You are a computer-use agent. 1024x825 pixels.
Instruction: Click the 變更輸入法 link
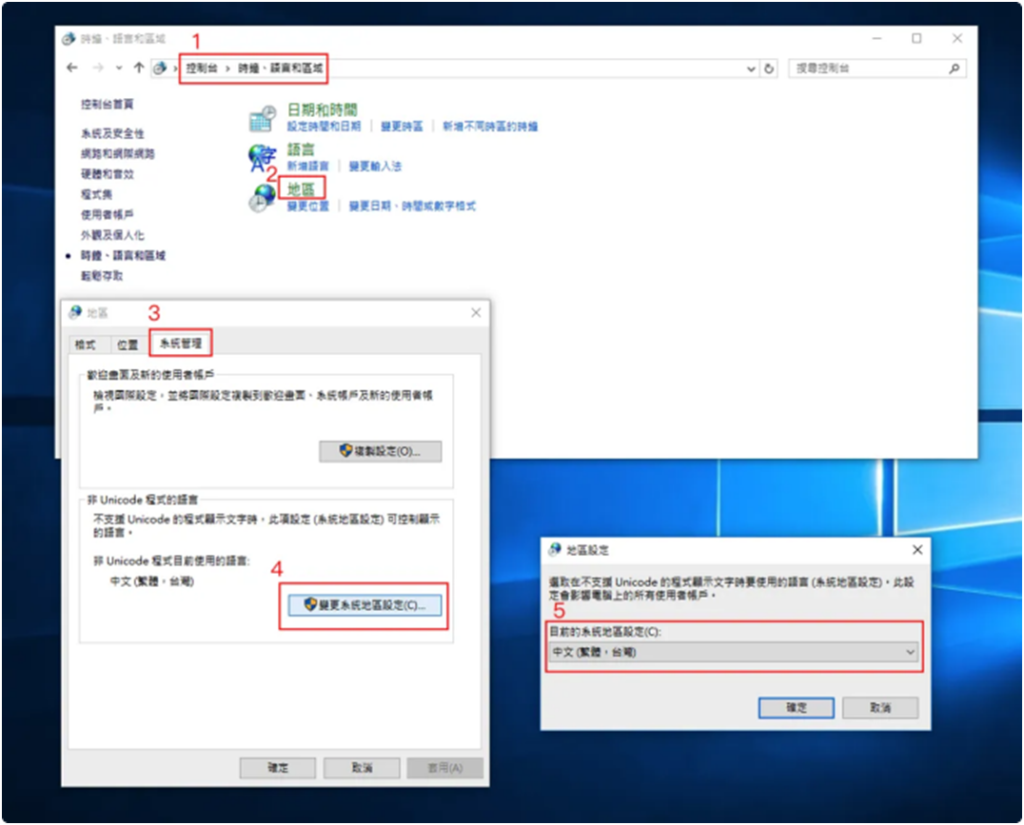375,166
